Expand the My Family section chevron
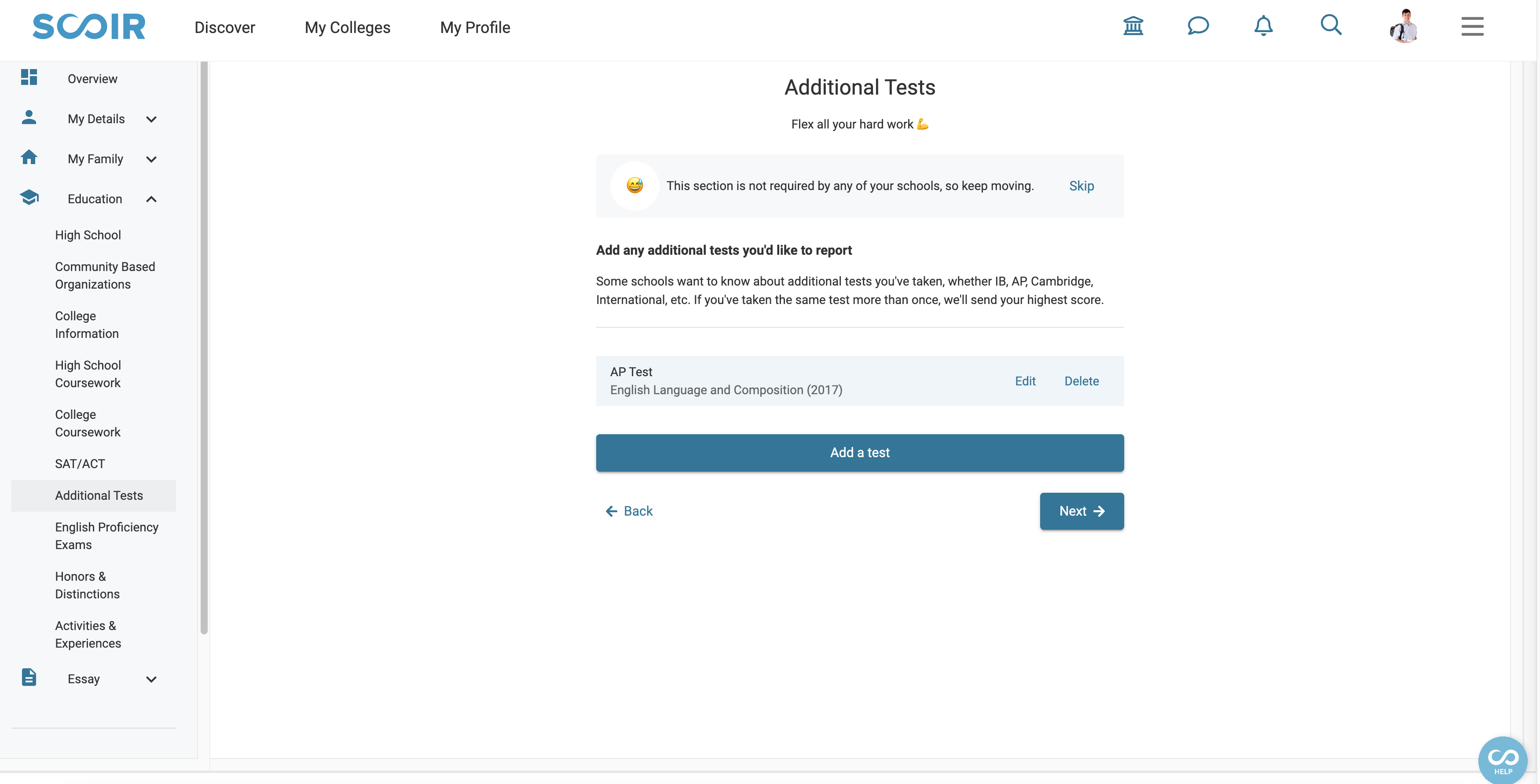The image size is (1540, 784). 151,159
